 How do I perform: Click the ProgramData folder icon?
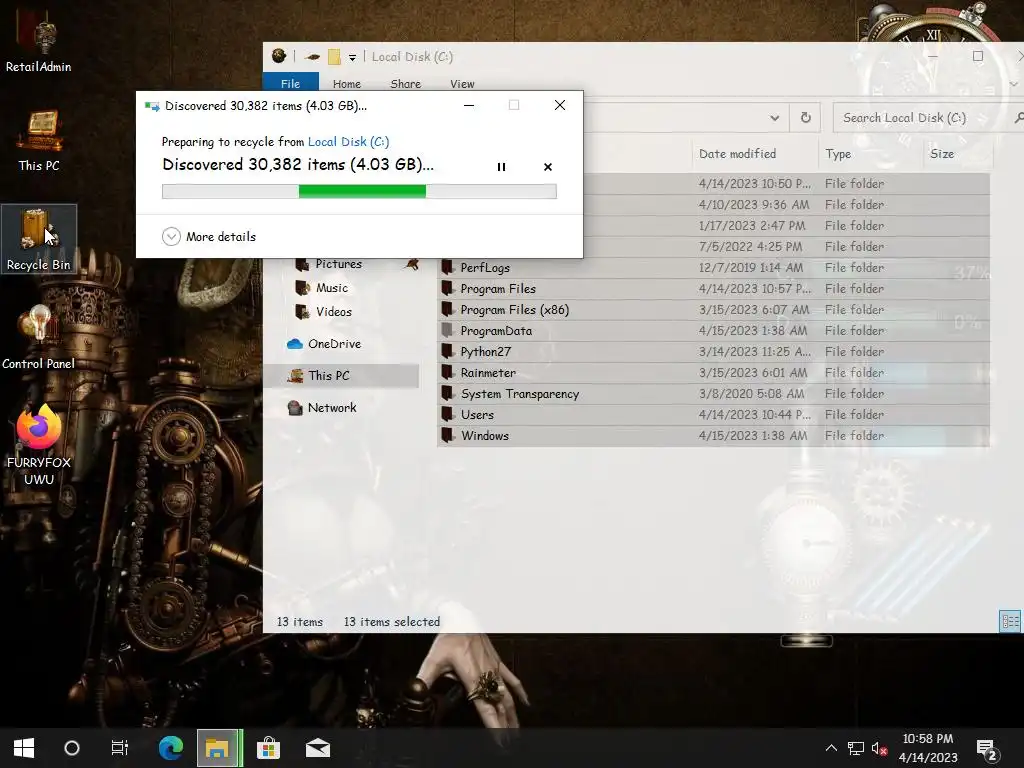[447, 330]
